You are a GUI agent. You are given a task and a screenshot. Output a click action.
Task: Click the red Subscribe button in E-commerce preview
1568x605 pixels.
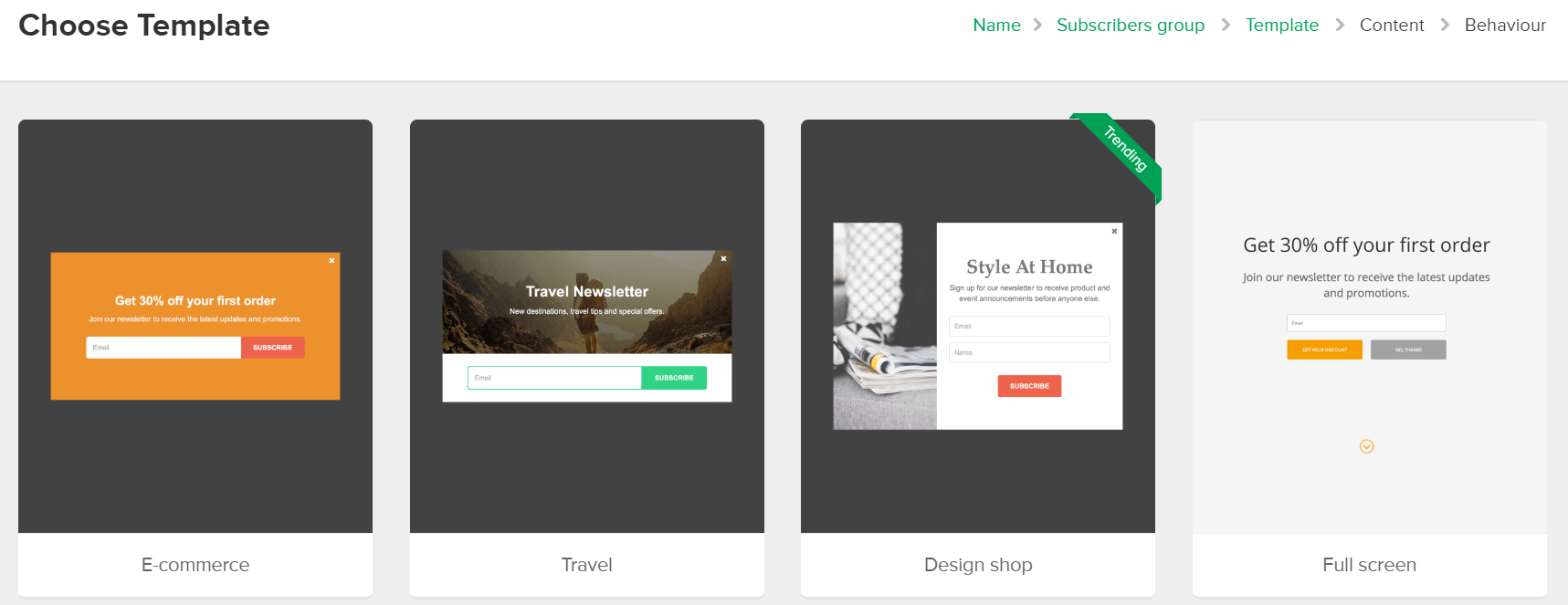273,348
